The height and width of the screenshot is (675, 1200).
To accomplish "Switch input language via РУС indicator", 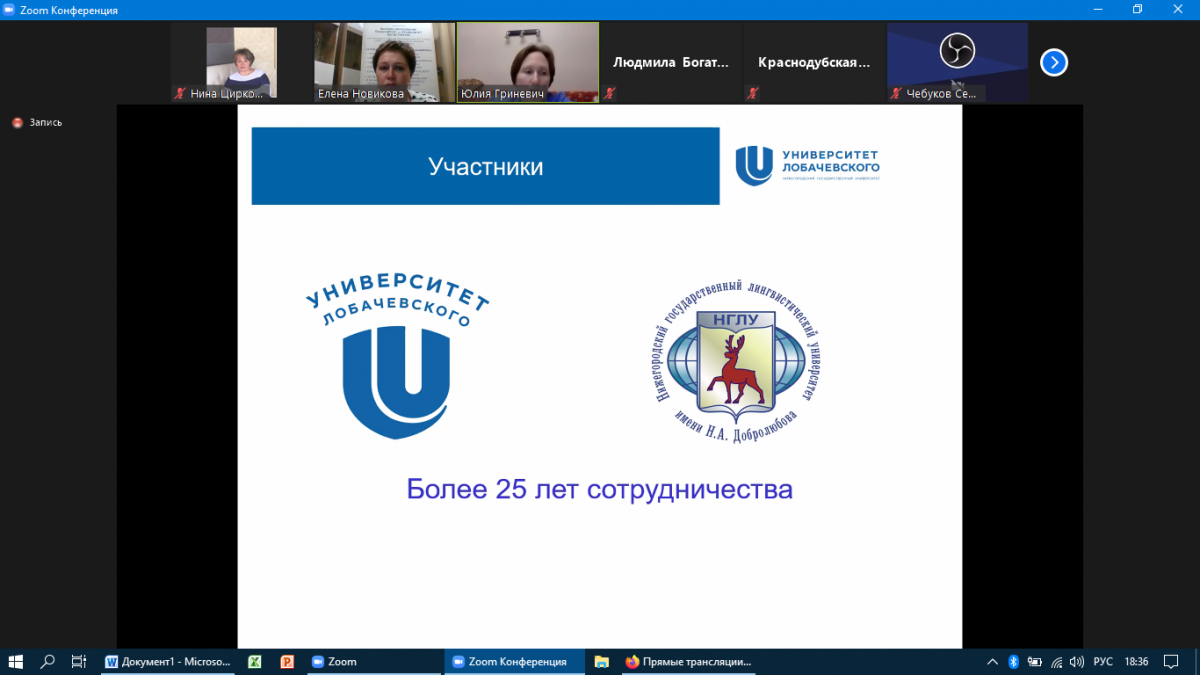I will (1103, 661).
